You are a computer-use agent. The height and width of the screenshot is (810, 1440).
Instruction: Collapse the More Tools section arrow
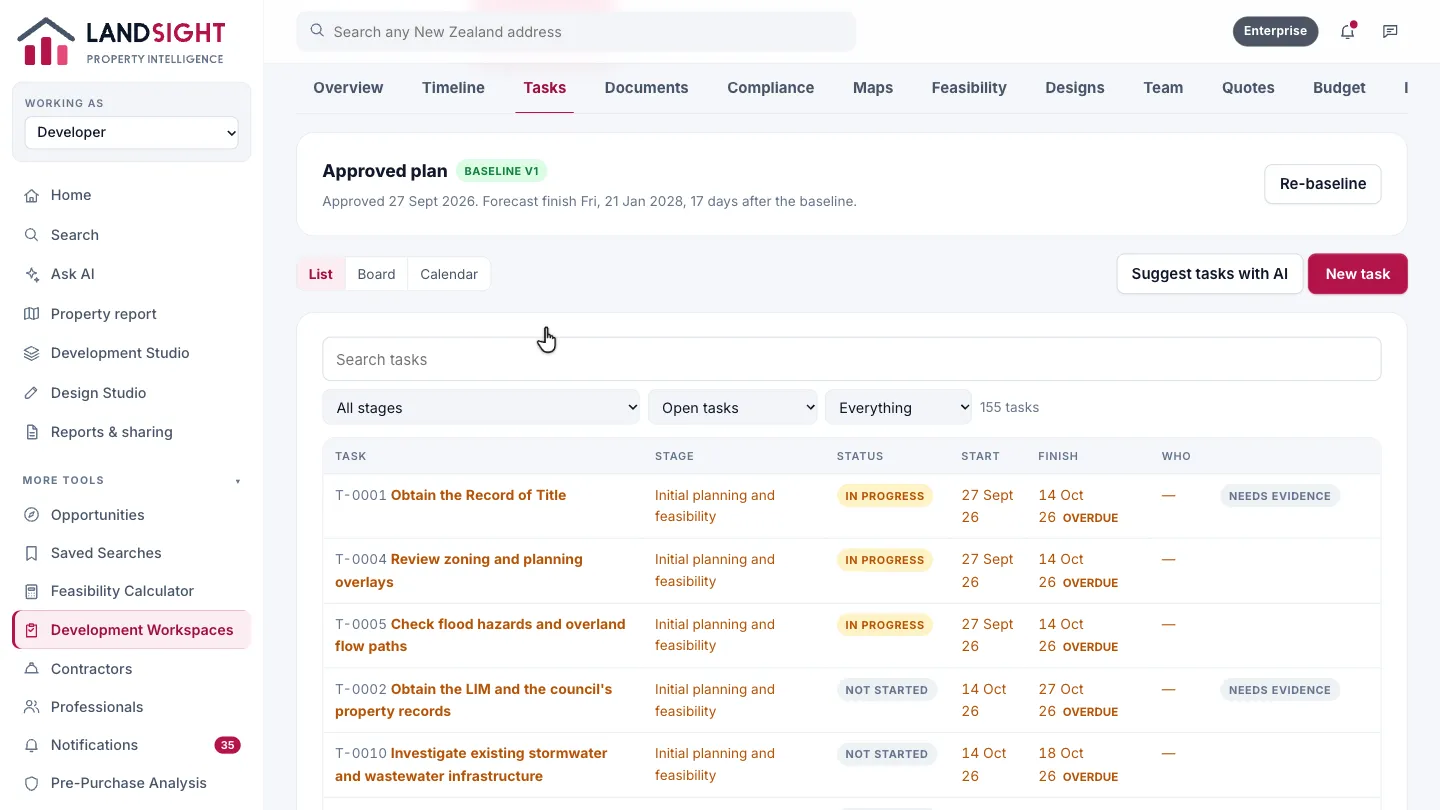[x=238, y=481]
